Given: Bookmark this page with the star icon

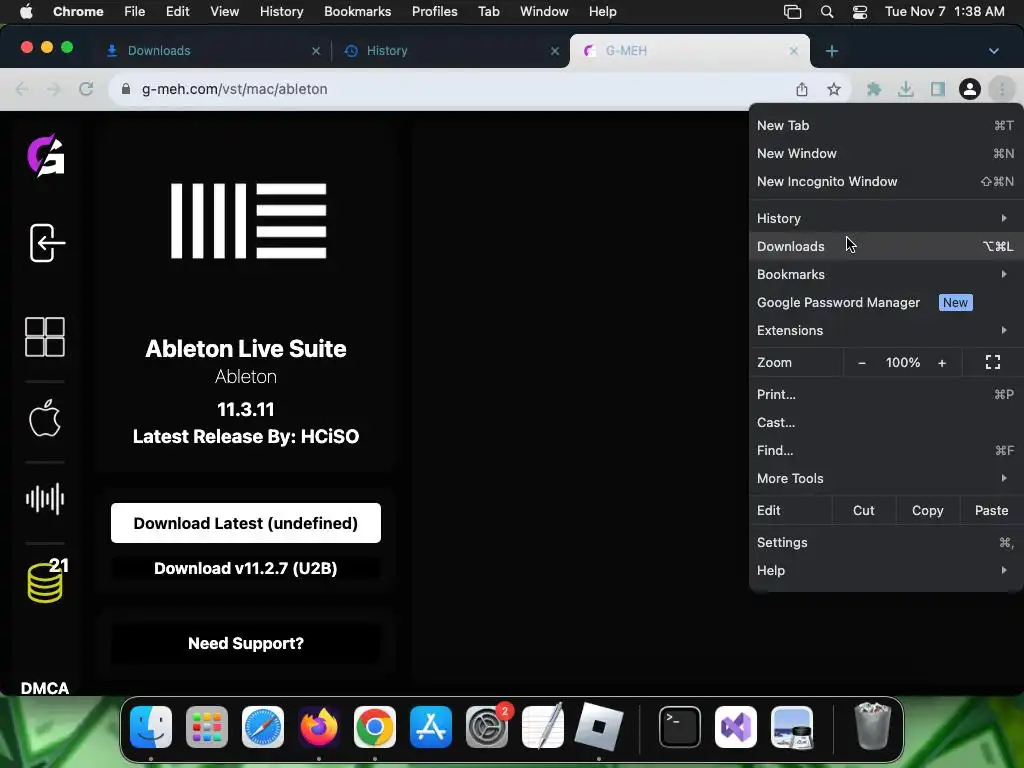Looking at the screenshot, I should click(x=834, y=89).
